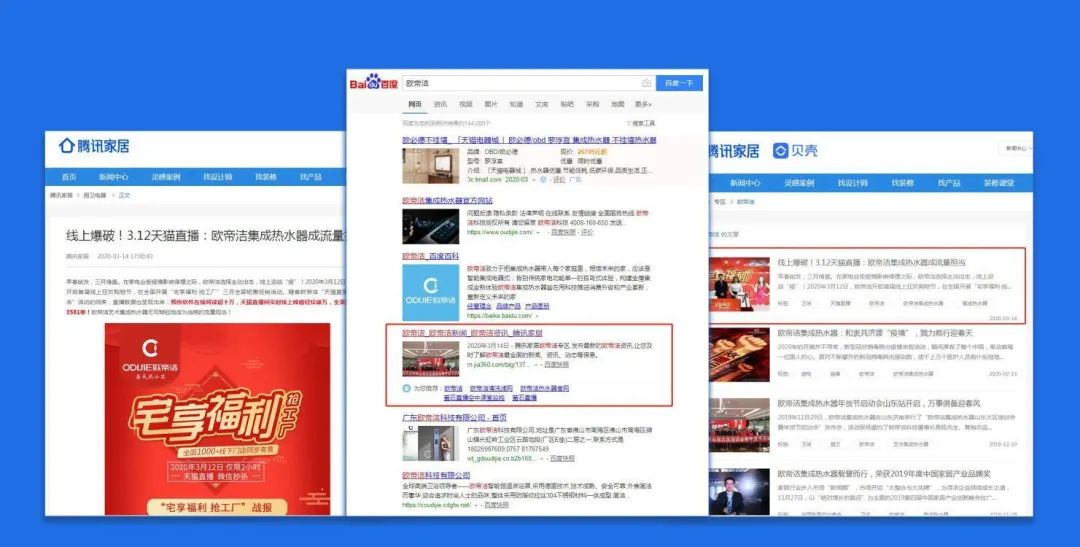Click the 贝壳 logo in right window
Screen dimensions: 1080x547
(795, 150)
